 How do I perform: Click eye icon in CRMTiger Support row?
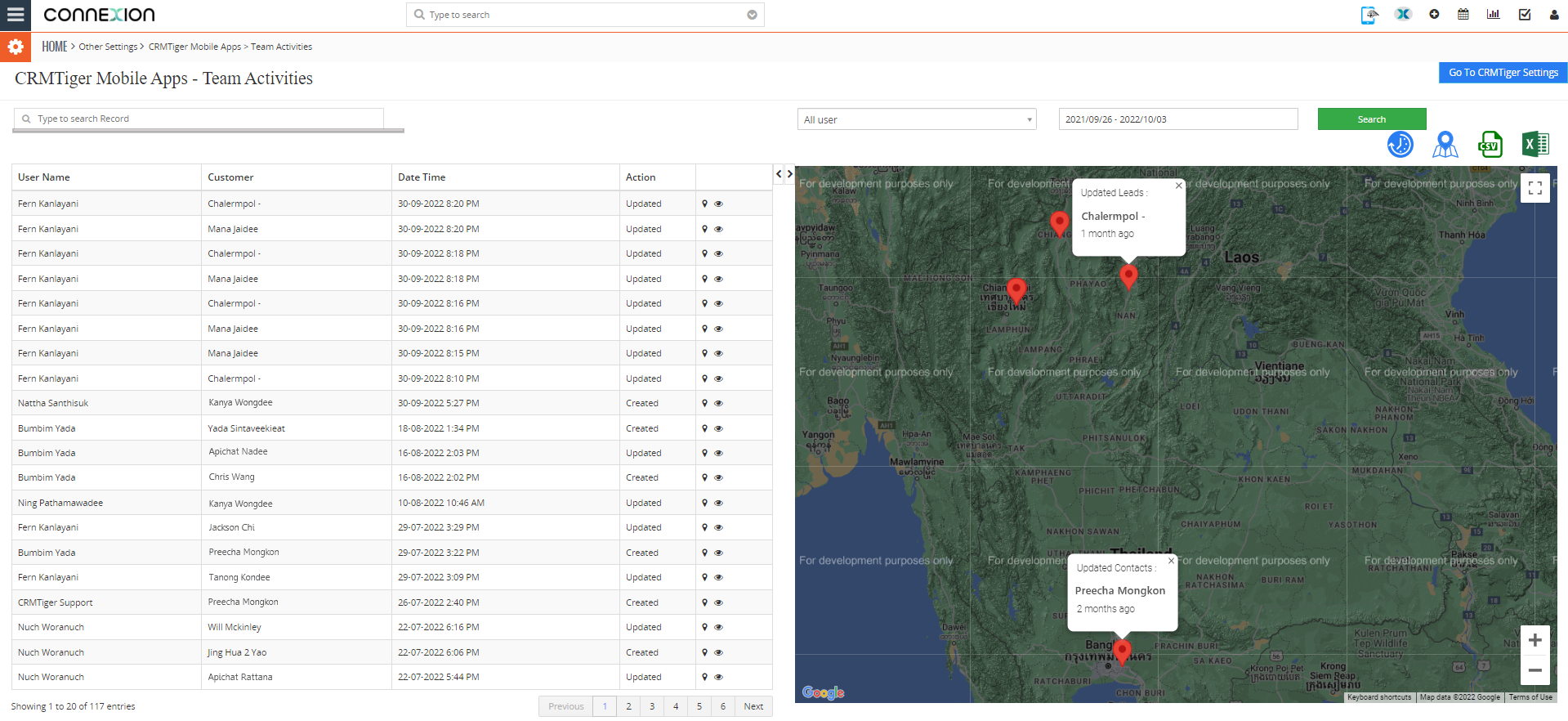coord(719,602)
